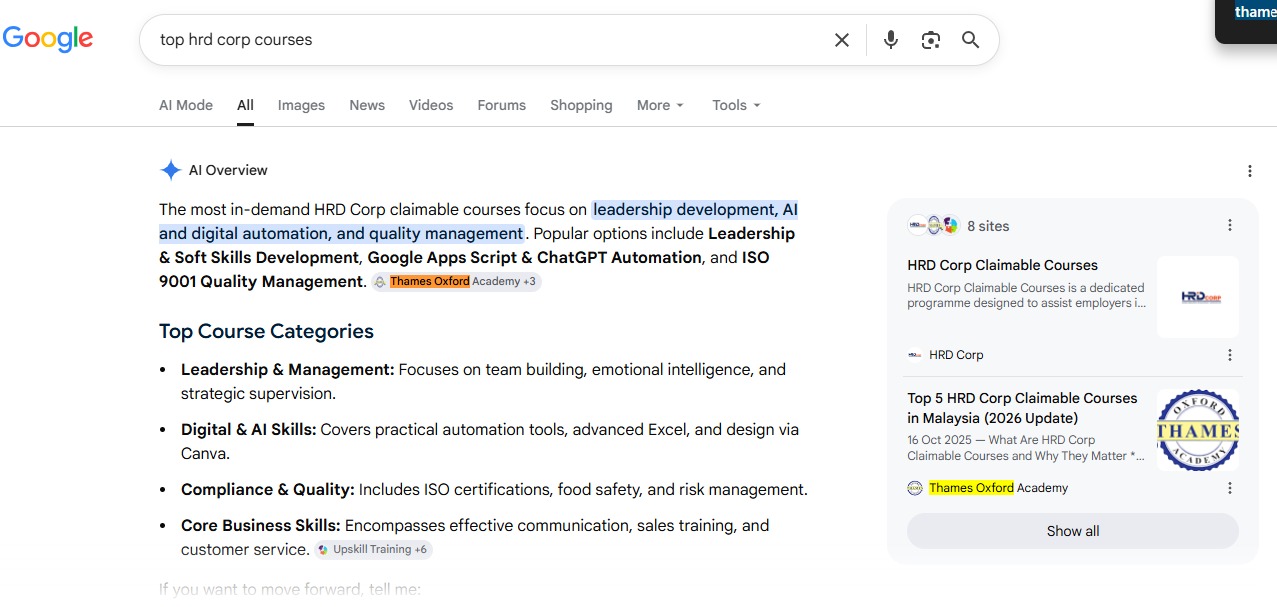
Task: Switch to News tab
Action: [x=367, y=105]
